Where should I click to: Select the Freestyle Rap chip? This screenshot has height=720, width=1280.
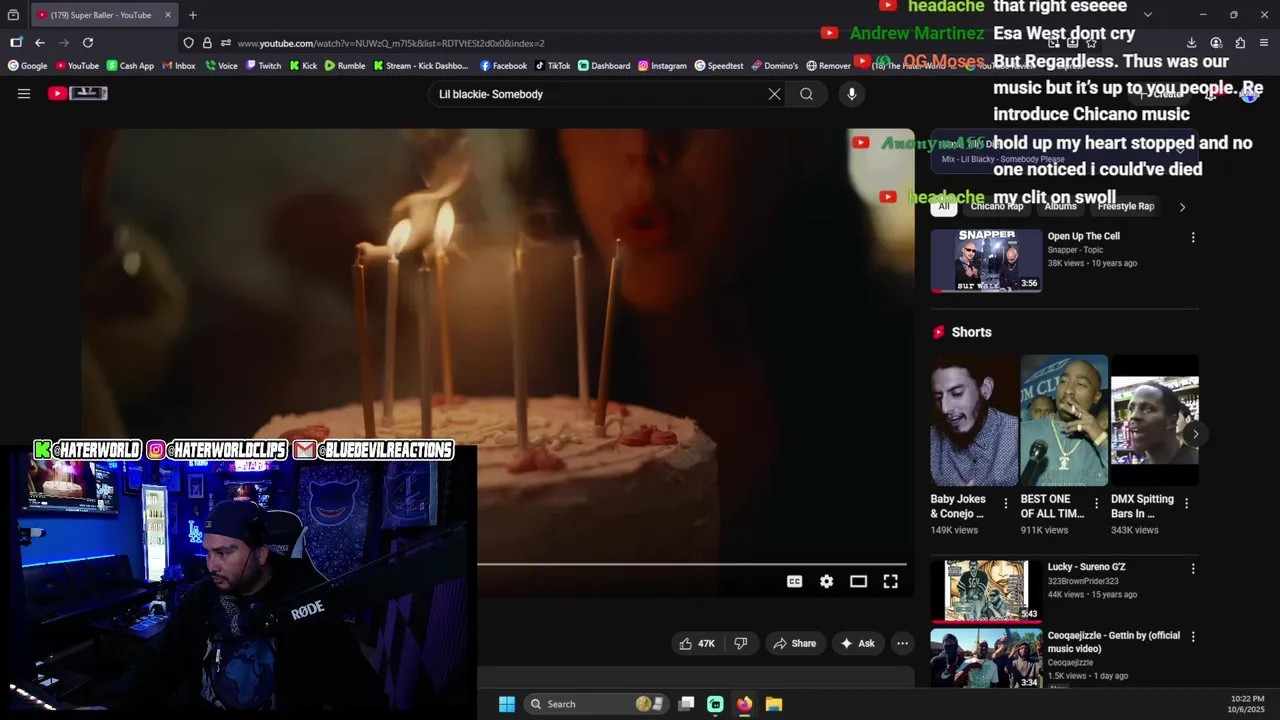click(1126, 206)
